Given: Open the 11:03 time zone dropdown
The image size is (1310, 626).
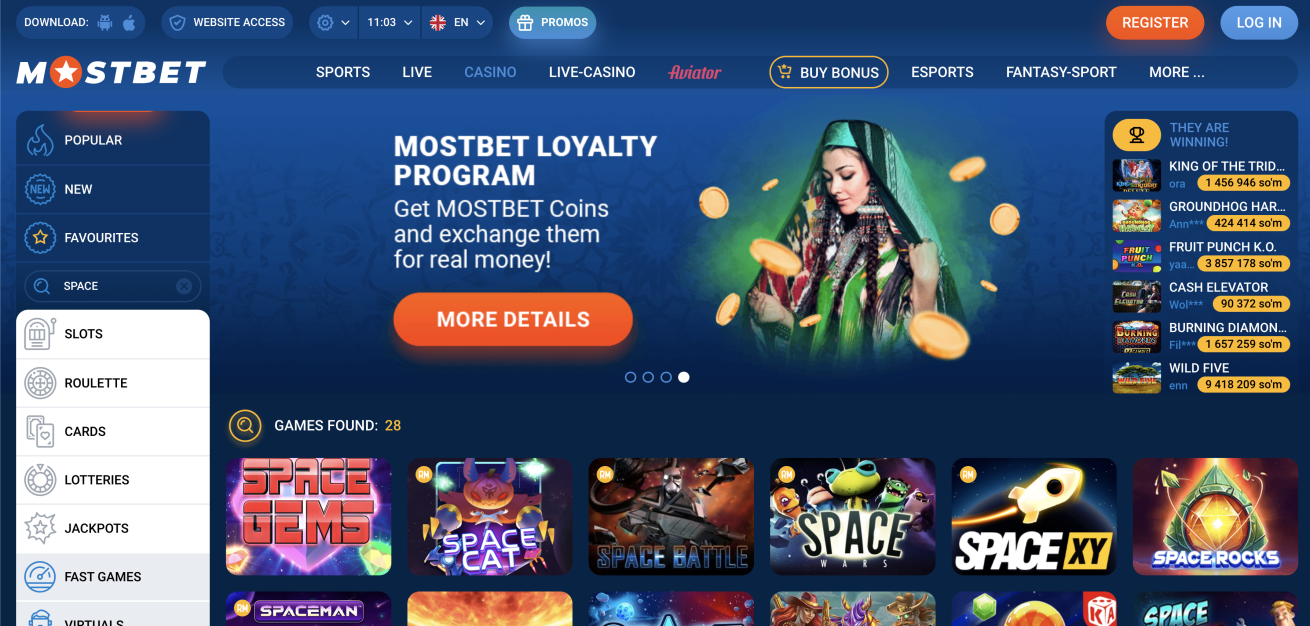Looking at the screenshot, I should tap(390, 22).
